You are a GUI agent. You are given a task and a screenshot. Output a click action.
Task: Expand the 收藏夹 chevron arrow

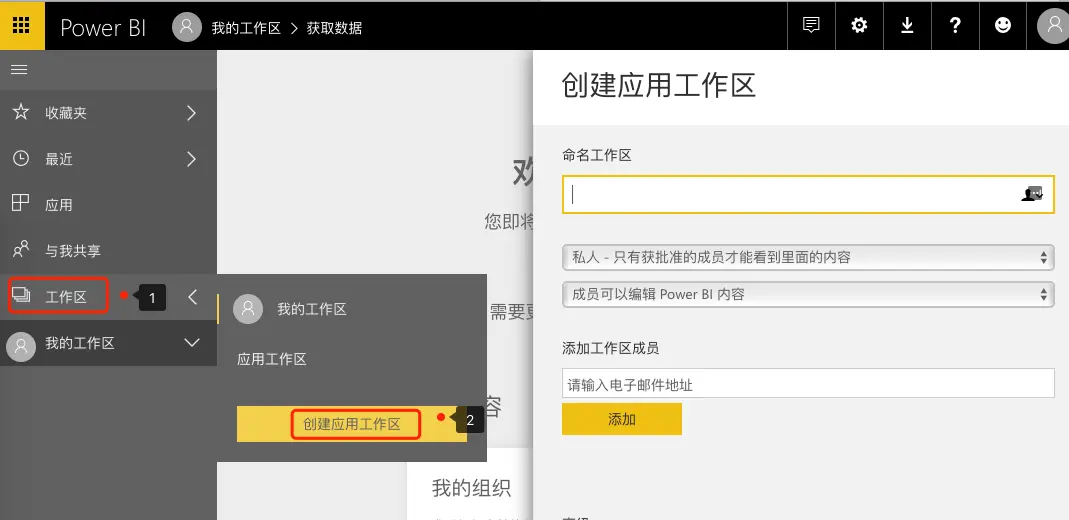pos(192,113)
